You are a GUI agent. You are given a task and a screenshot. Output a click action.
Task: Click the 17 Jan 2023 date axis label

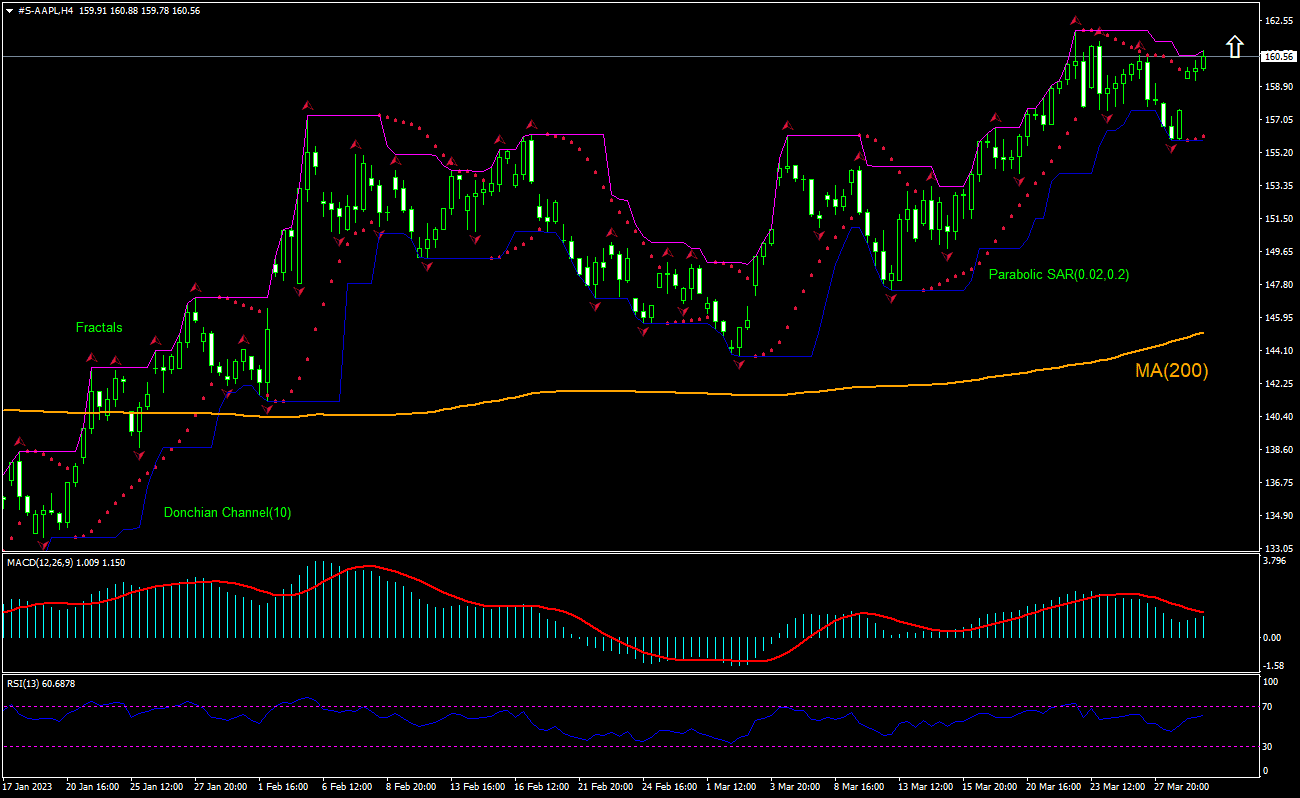(26, 787)
